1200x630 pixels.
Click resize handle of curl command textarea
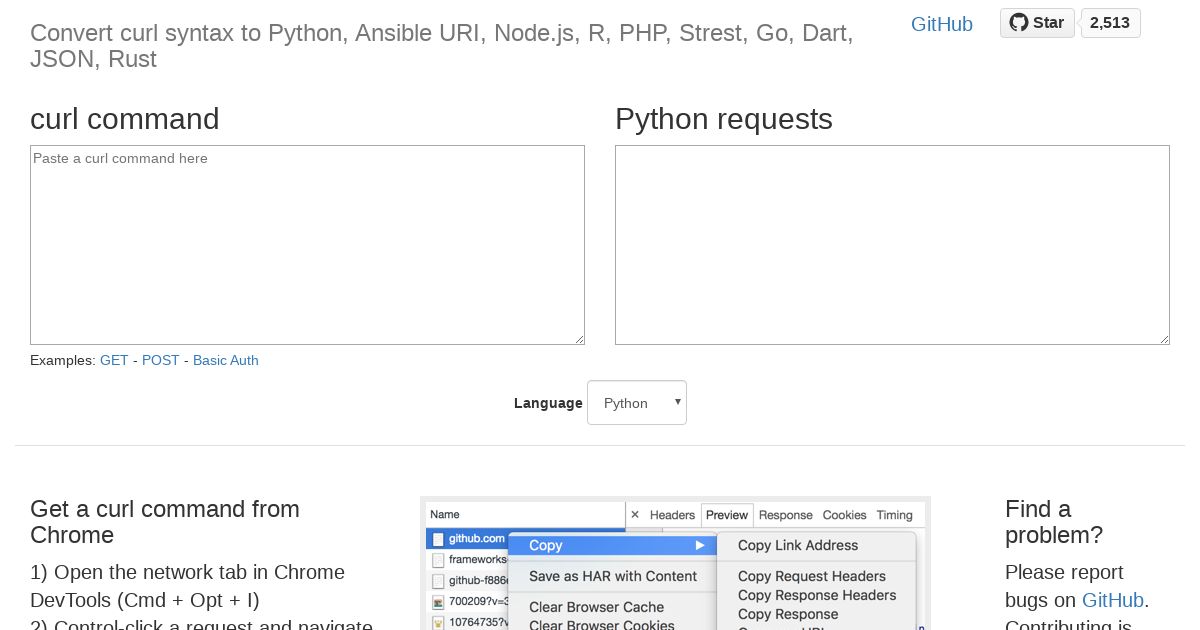[579, 339]
